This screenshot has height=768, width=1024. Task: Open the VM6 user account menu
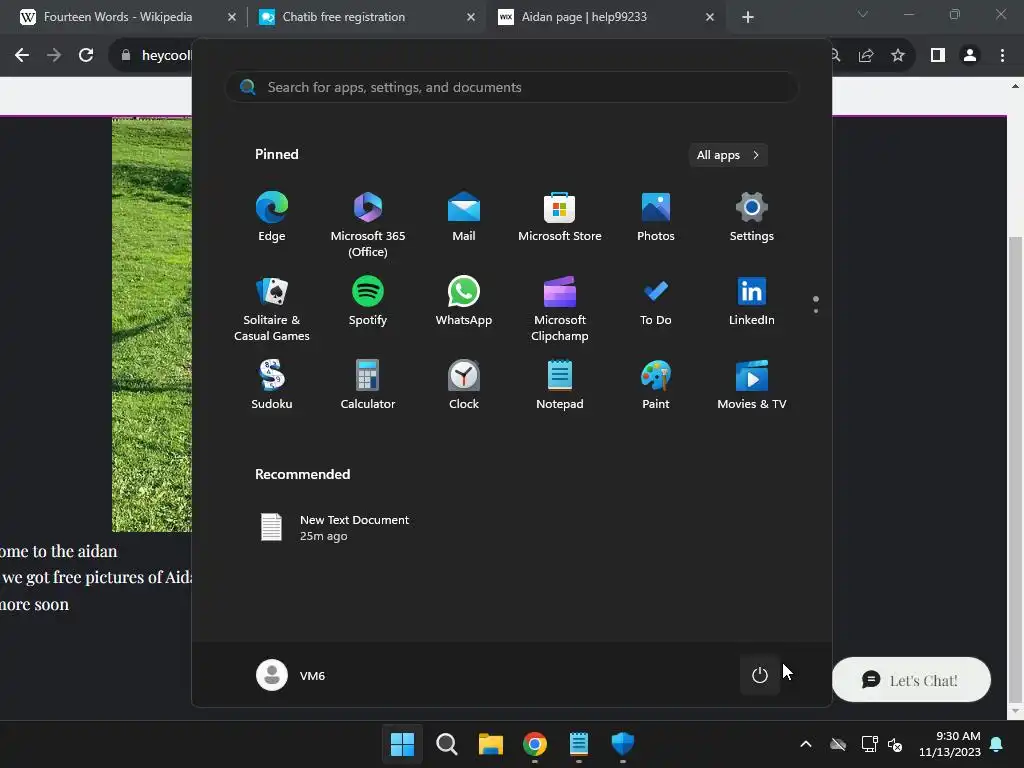point(291,675)
